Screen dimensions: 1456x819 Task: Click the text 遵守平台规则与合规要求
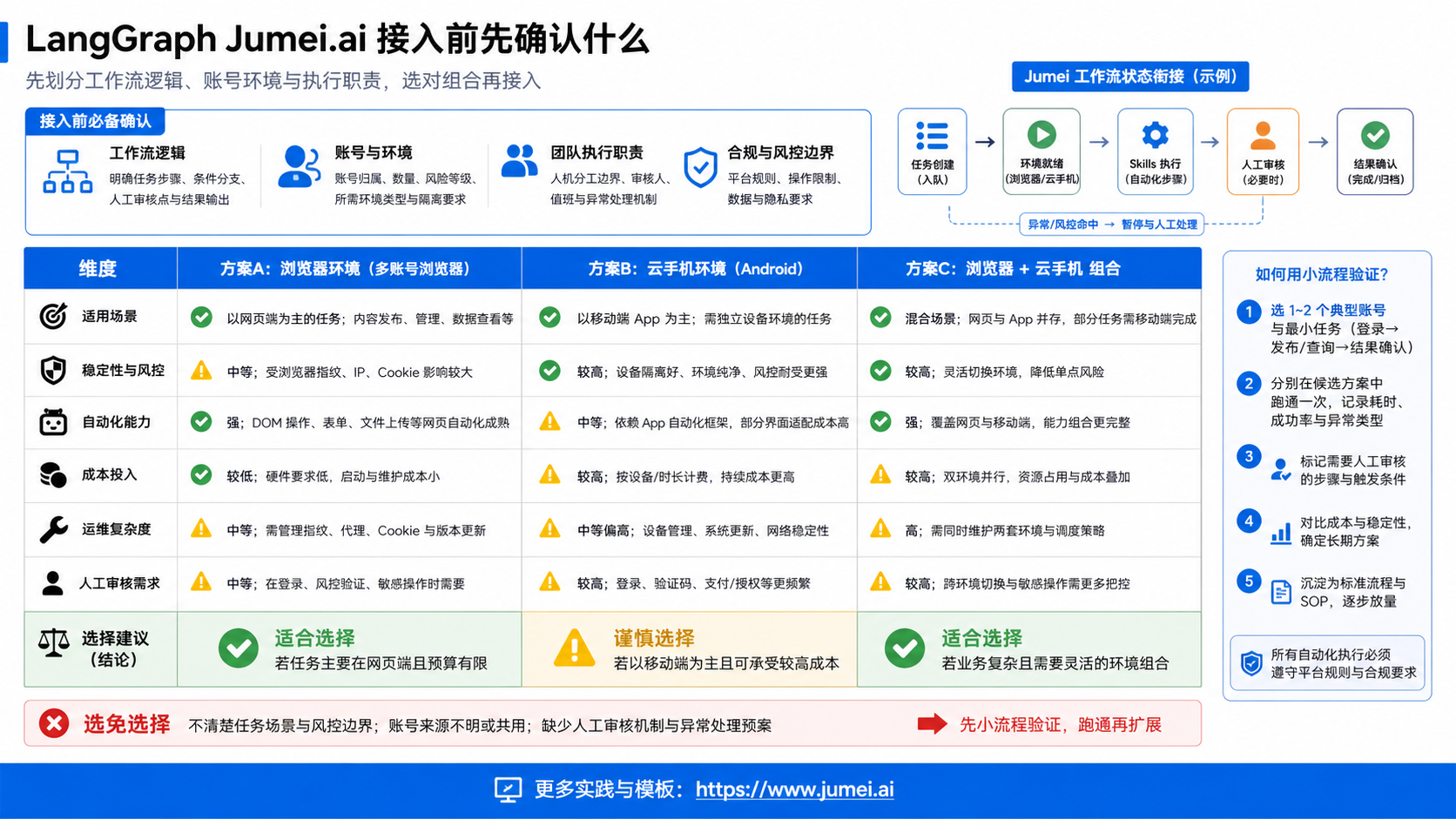[1344, 673]
